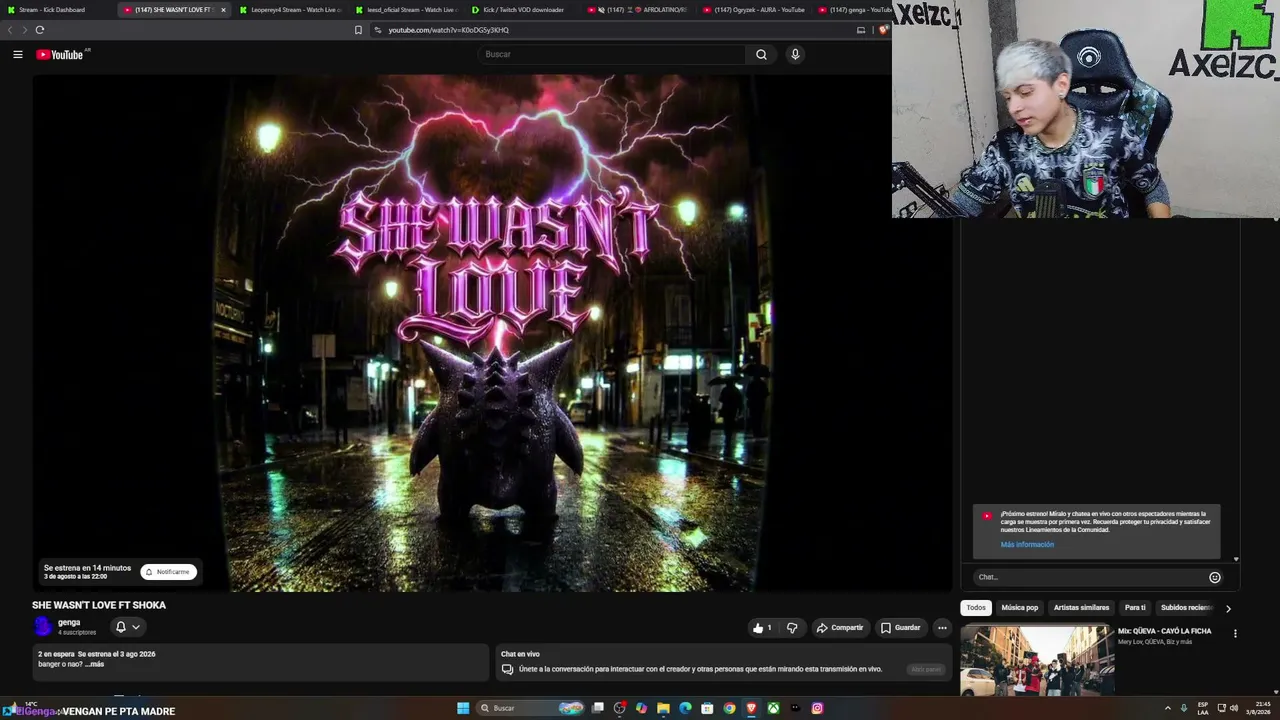
Task: Open Microsoft Store from taskbar
Action: [x=707, y=708]
